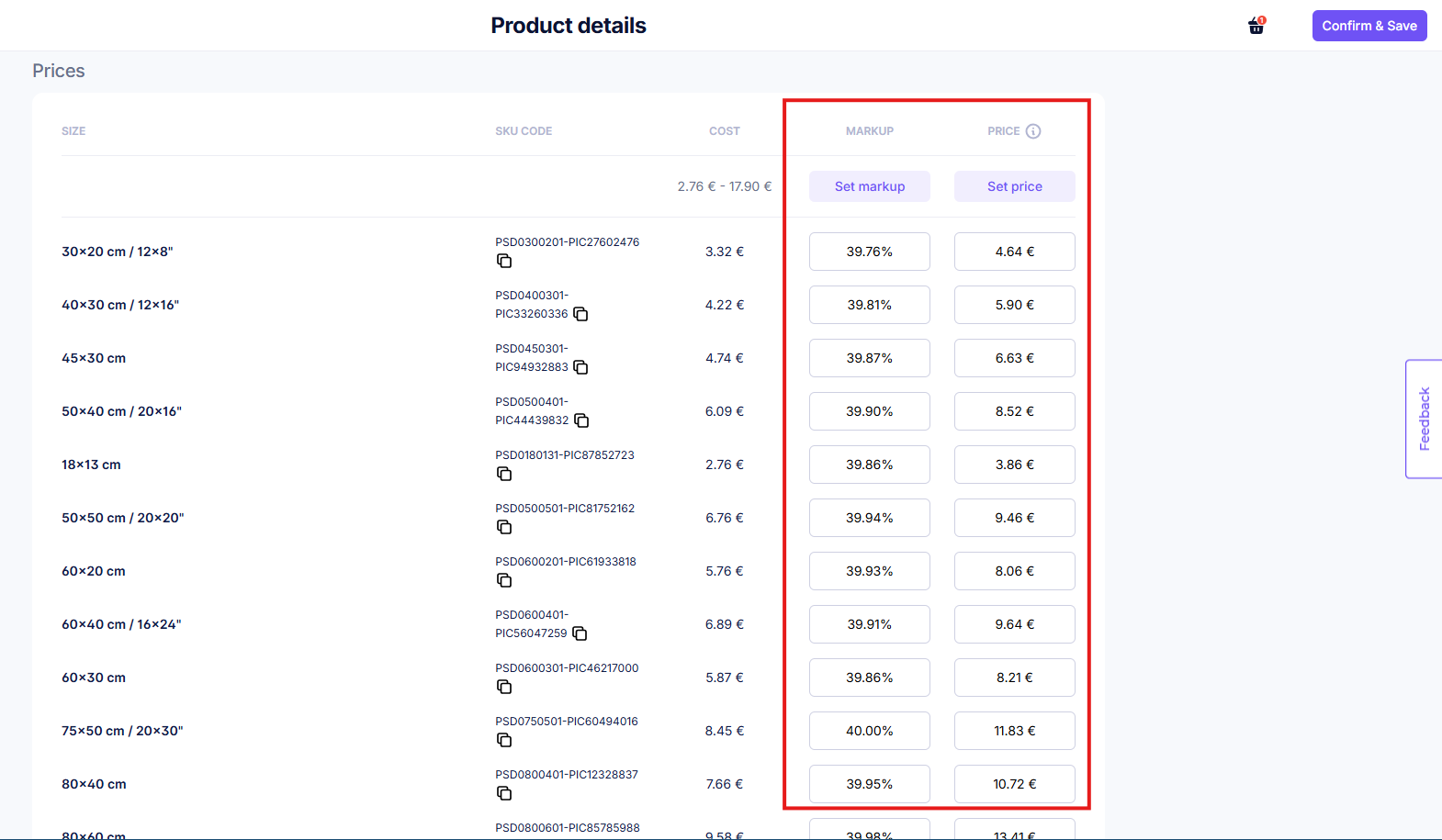The width and height of the screenshot is (1442, 840).
Task: Edit price field 4.64 € for 30×20 cm
Action: coord(1015,252)
